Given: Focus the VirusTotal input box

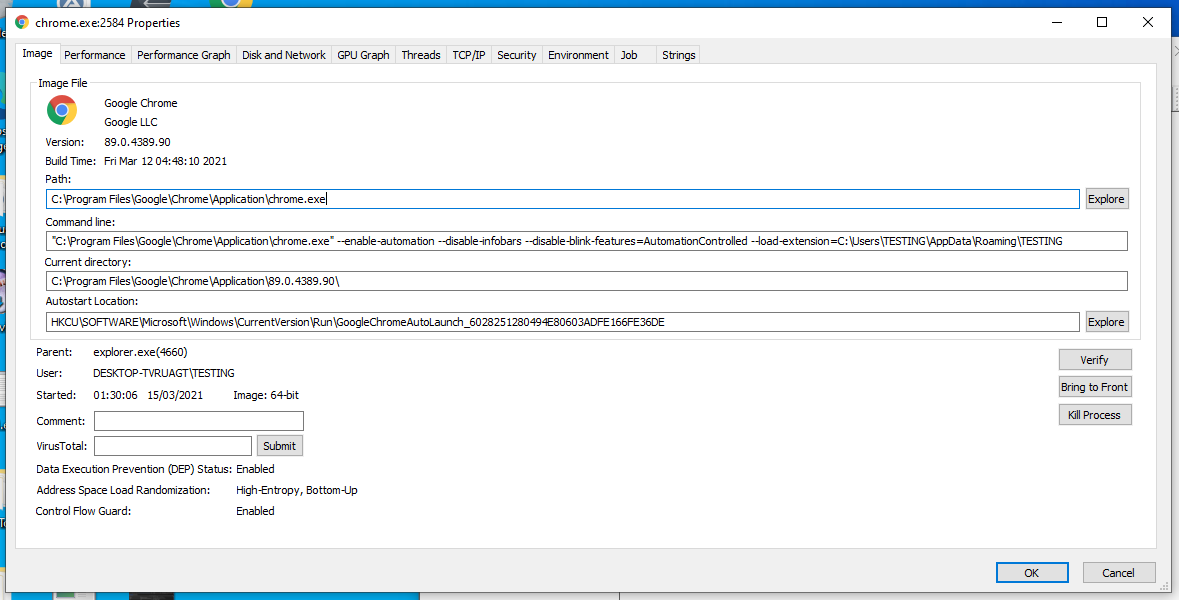Looking at the screenshot, I should coord(173,446).
